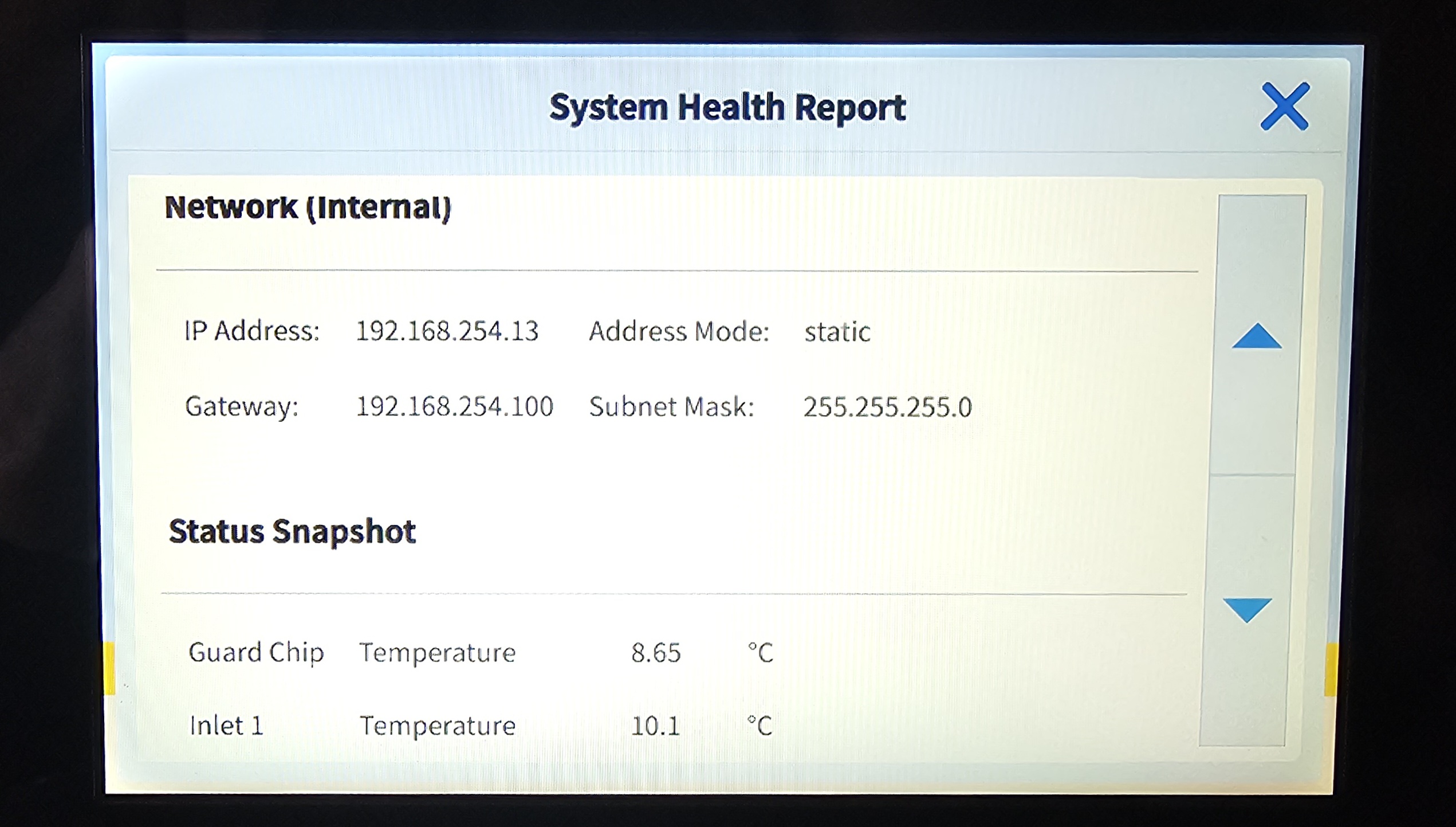The height and width of the screenshot is (827, 1456).
Task: Close the System Health Report dialog
Action: click(x=1285, y=107)
